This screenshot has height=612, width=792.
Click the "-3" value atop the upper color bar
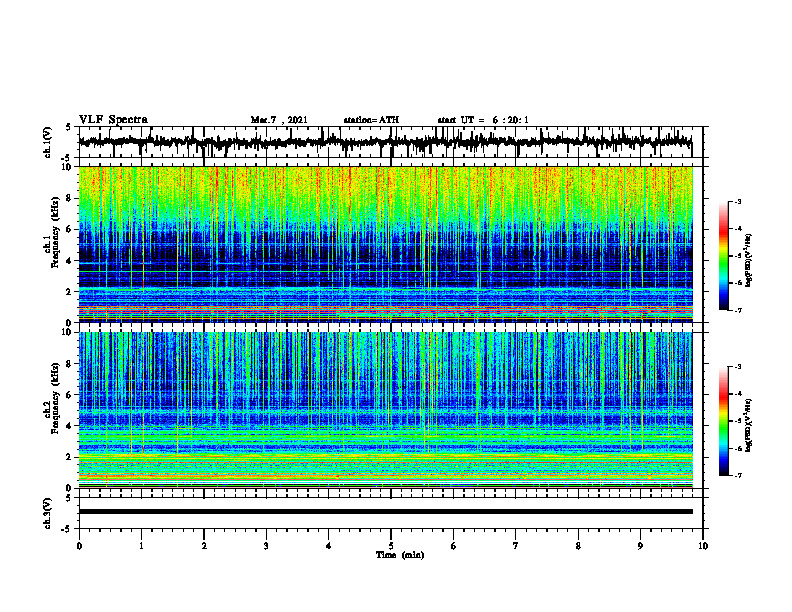737,202
